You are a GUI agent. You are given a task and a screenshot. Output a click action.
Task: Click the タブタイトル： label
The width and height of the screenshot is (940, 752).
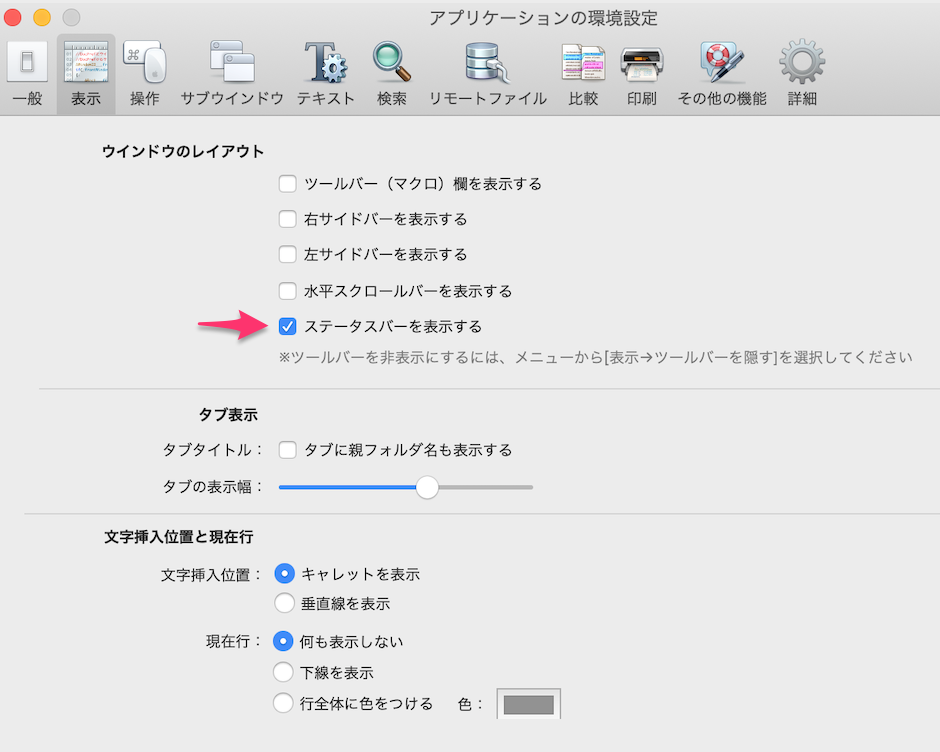[213, 450]
